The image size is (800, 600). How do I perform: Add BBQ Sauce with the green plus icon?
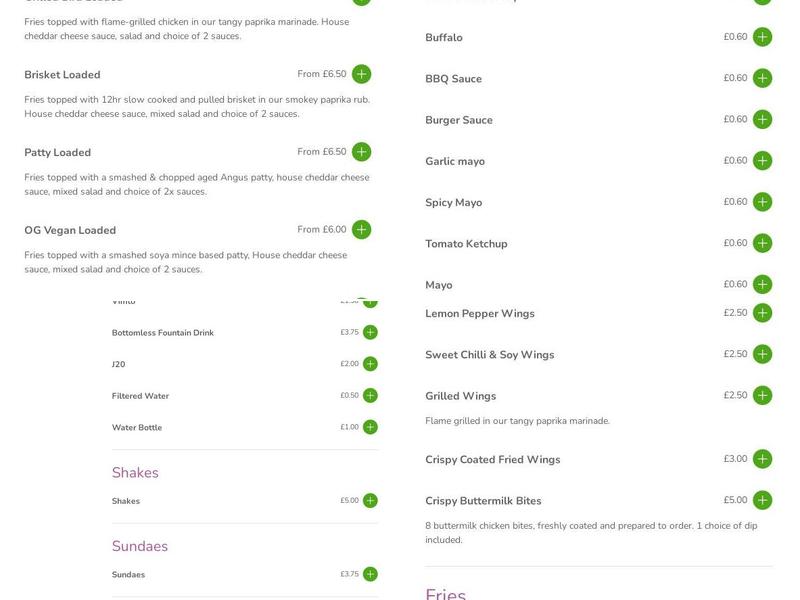point(763,78)
